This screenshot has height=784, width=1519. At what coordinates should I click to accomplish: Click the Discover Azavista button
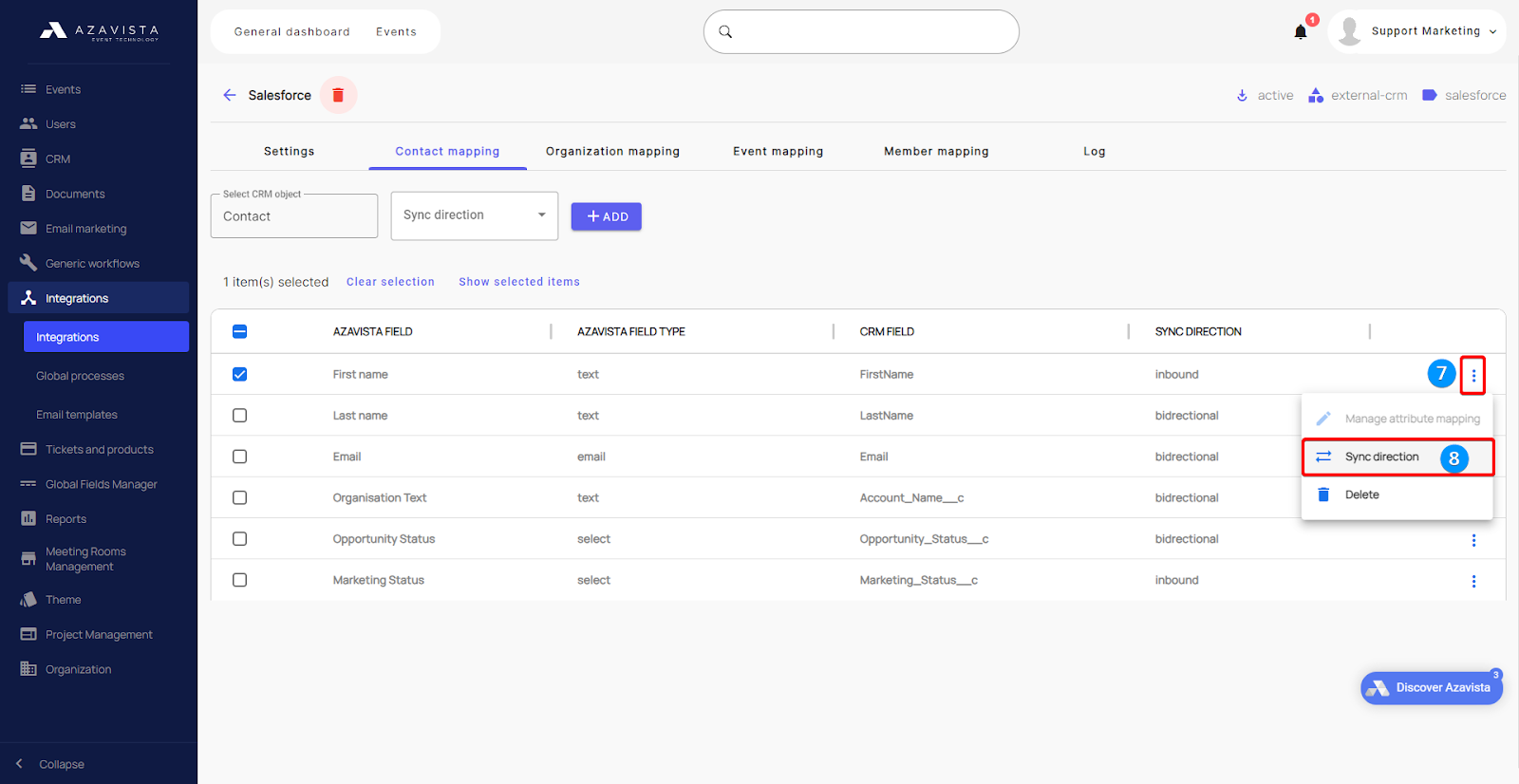point(1432,688)
